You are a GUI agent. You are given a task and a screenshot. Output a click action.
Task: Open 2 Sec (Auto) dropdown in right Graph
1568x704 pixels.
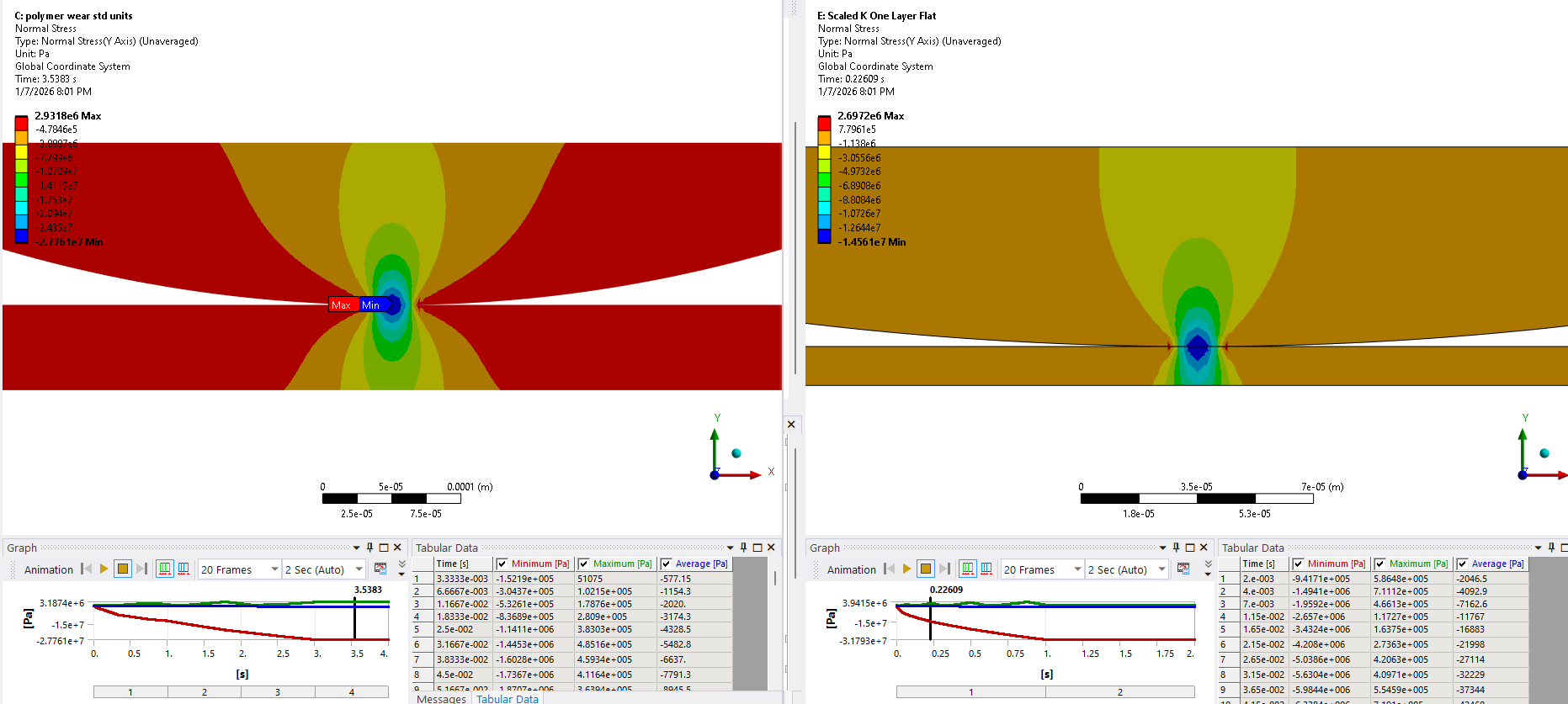coord(1161,569)
